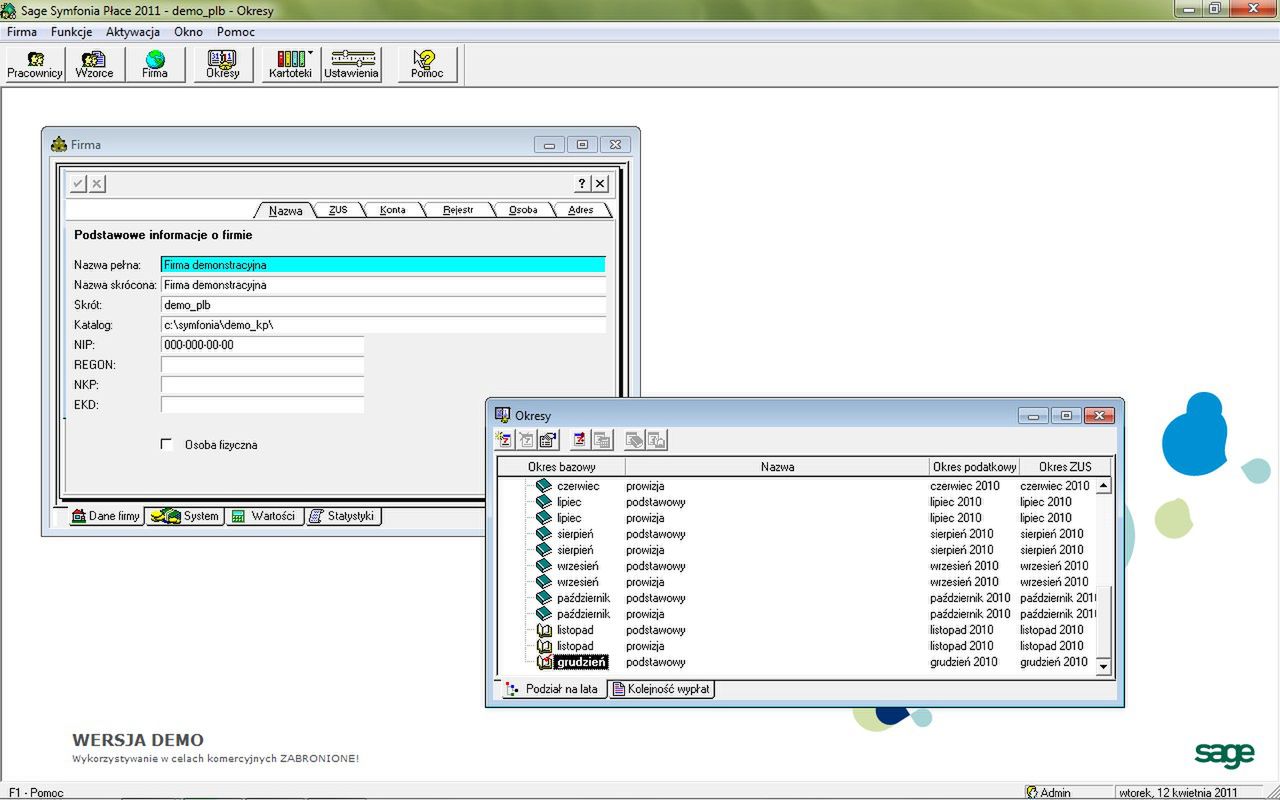Viewport: 1280px width, 800px height.
Task: Open the Funkcje menu
Action: pos(71,32)
